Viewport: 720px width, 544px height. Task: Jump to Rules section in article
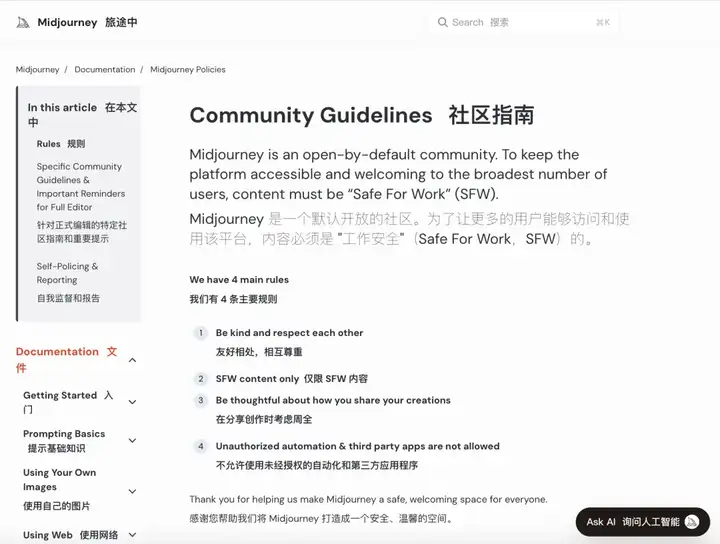coord(61,144)
